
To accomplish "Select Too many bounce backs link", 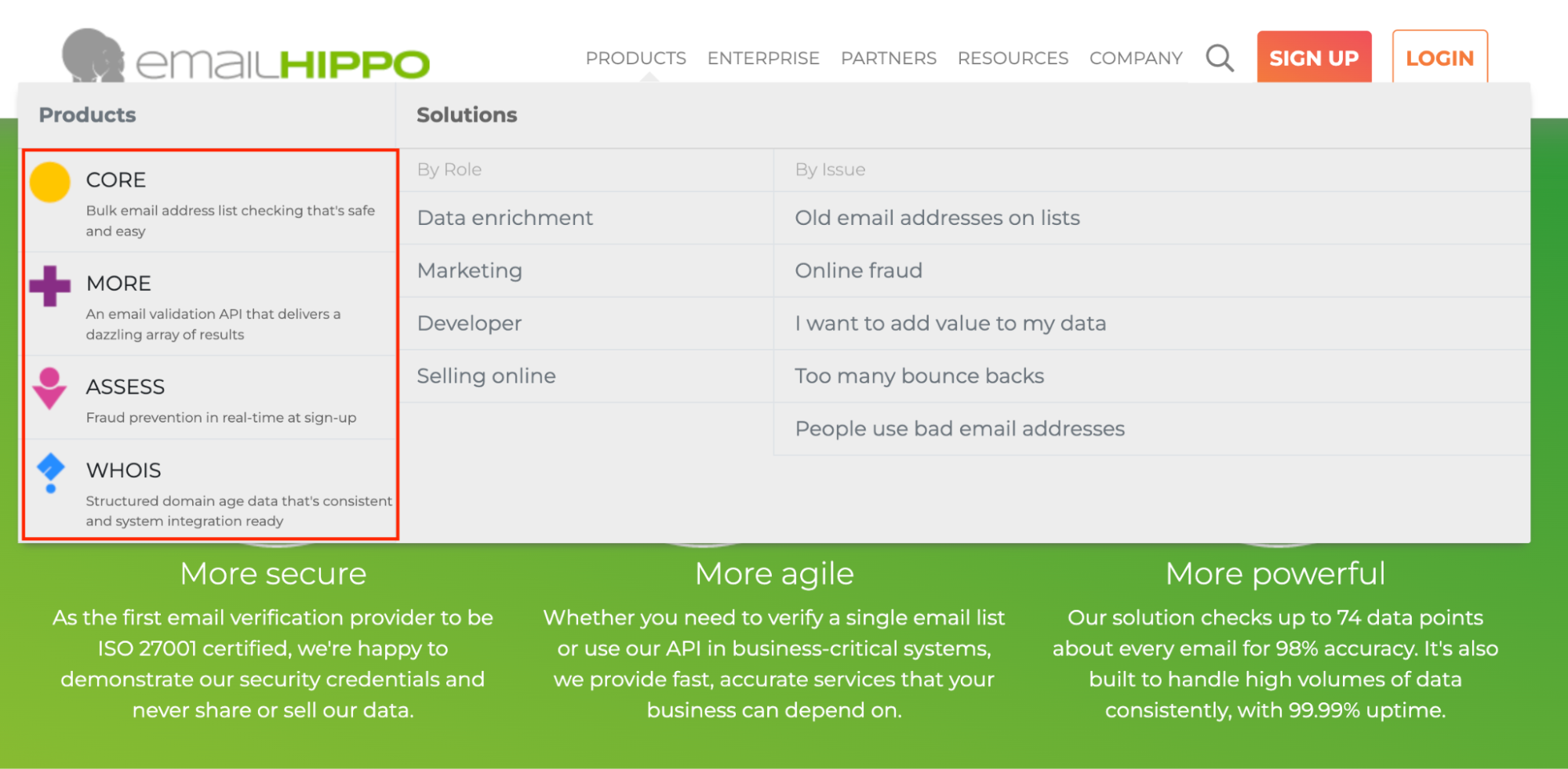I will pos(919,376).
